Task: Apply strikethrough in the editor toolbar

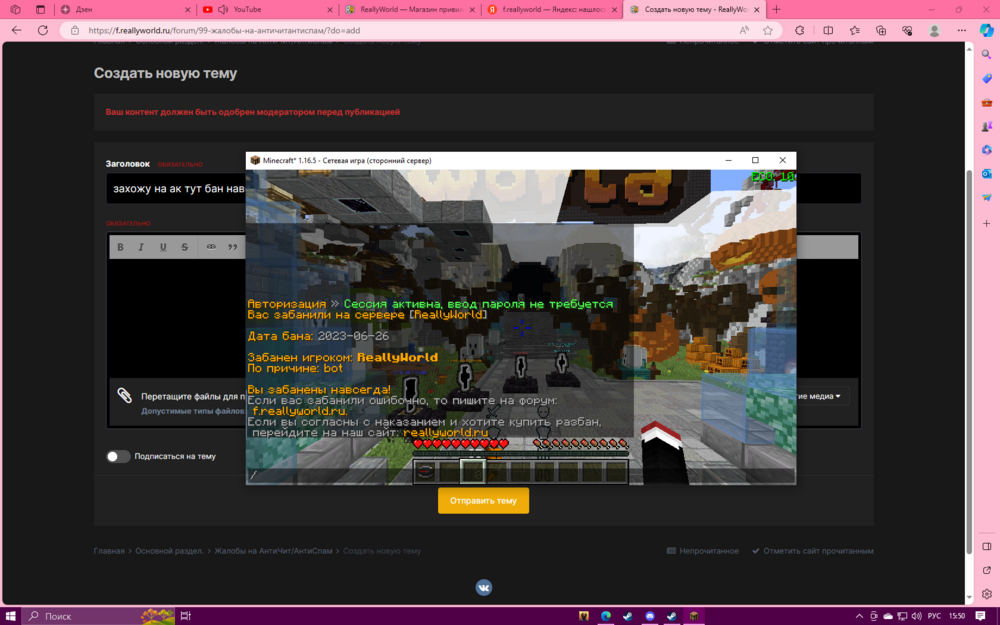Action: [x=184, y=247]
